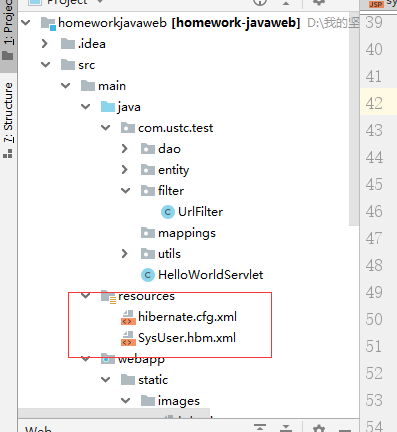
Task: Open SysUser.hbm.xml file
Action: tap(187, 338)
